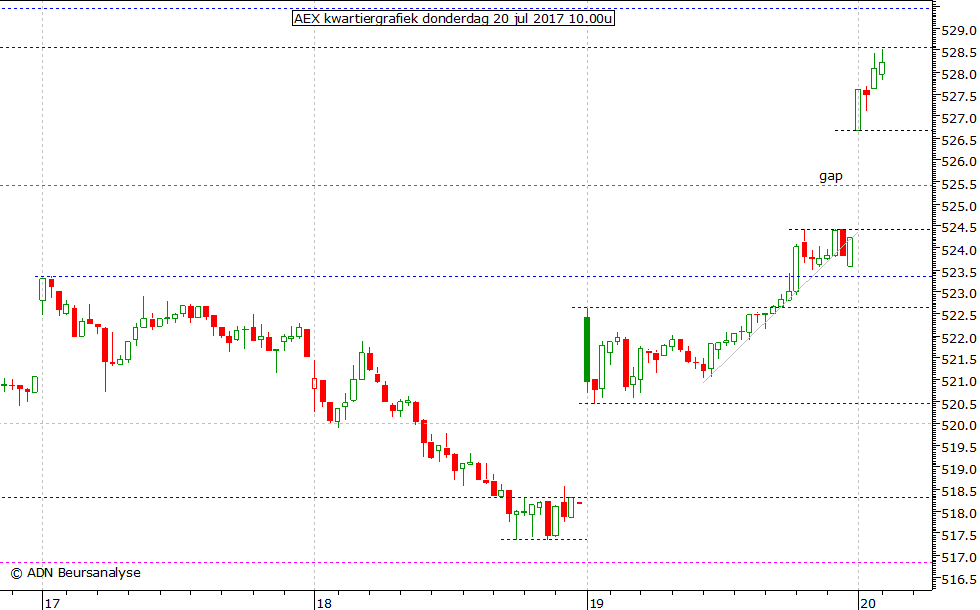Click price label 518.0 on the axis
Screen dimensions: 980x610
point(959,514)
